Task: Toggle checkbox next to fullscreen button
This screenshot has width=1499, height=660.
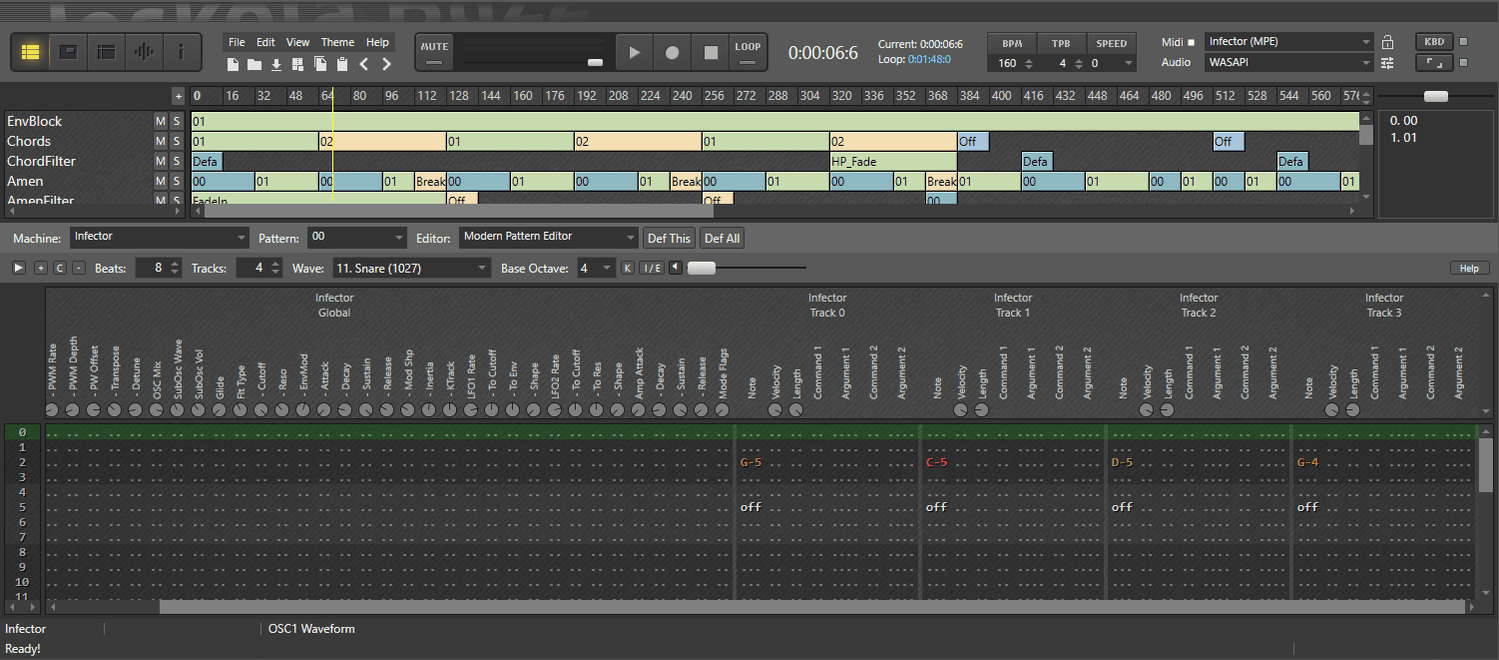Action: [x=1463, y=62]
